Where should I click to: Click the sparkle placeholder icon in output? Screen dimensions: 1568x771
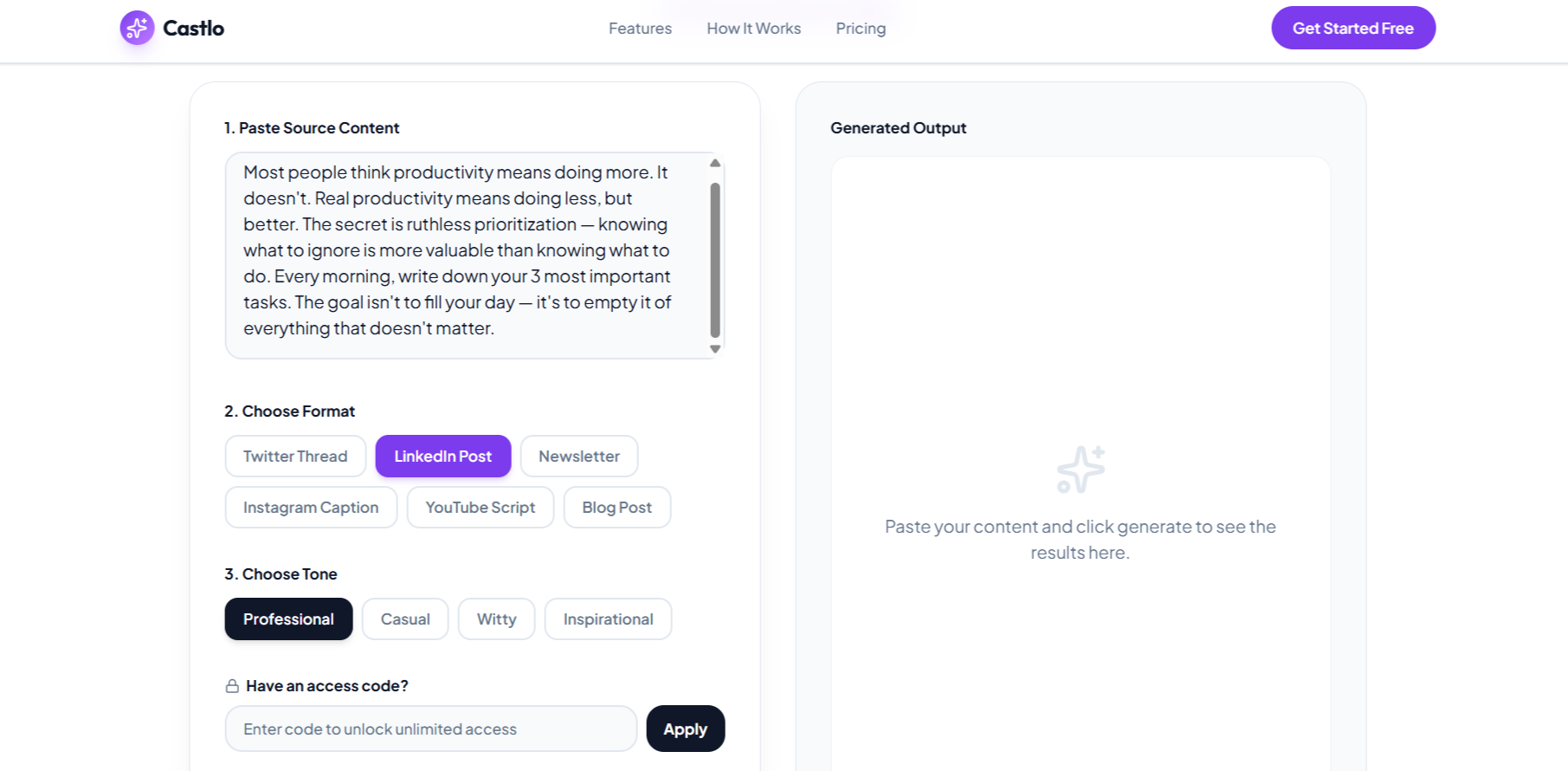click(x=1081, y=470)
